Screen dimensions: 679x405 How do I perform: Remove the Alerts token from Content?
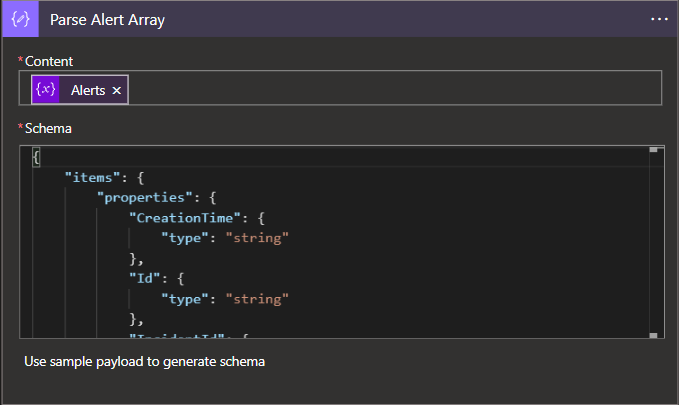coord(117,90)
